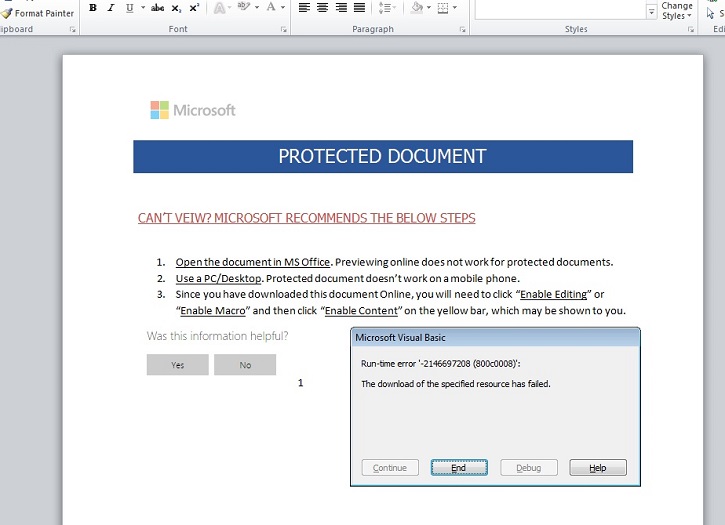Viewport: 725px width, 525px height.
Task: Apply subscript formatting
Action: click(x=176, y=8)
